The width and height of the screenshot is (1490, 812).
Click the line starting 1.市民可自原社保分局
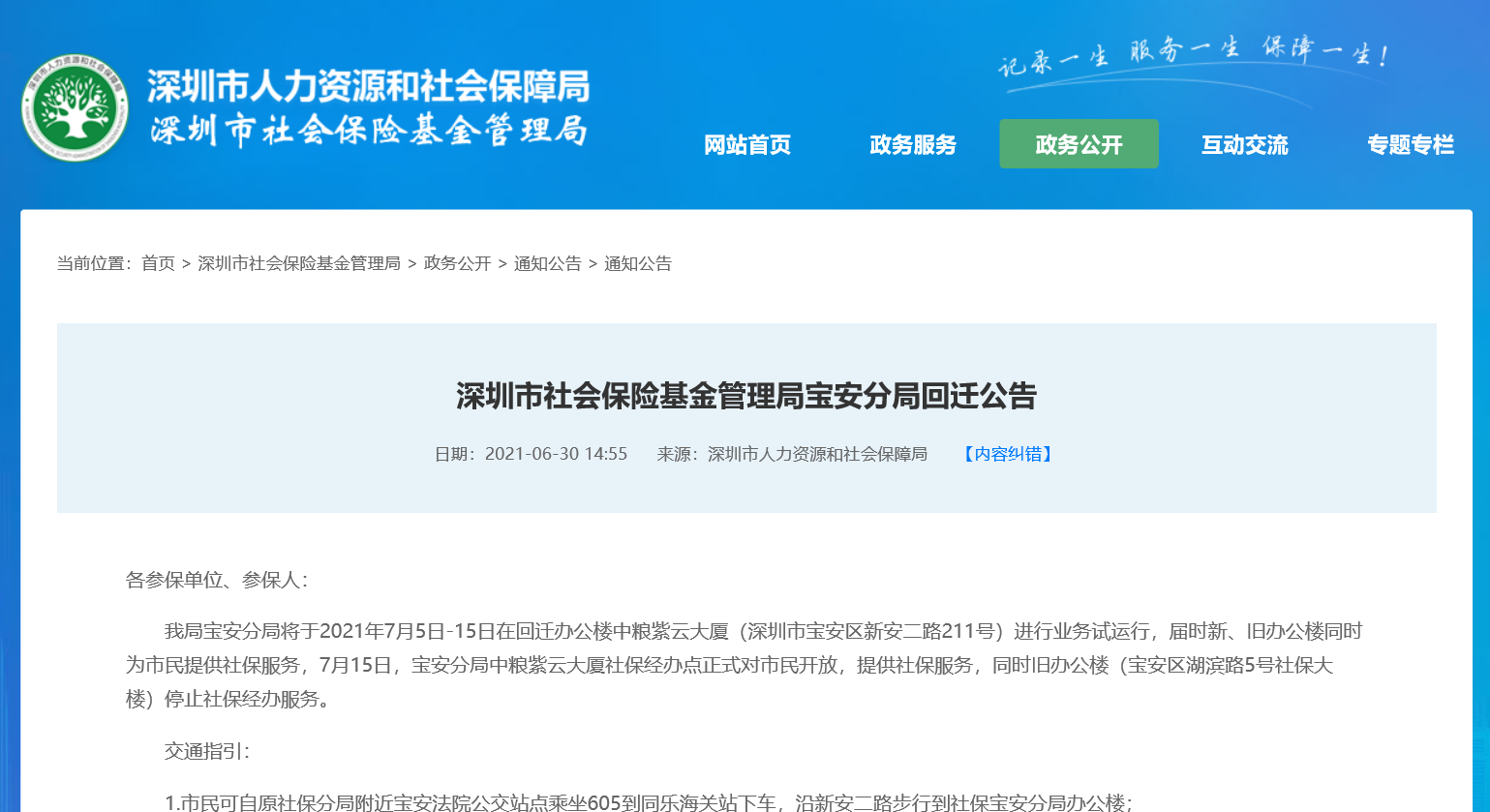[648, 801]
